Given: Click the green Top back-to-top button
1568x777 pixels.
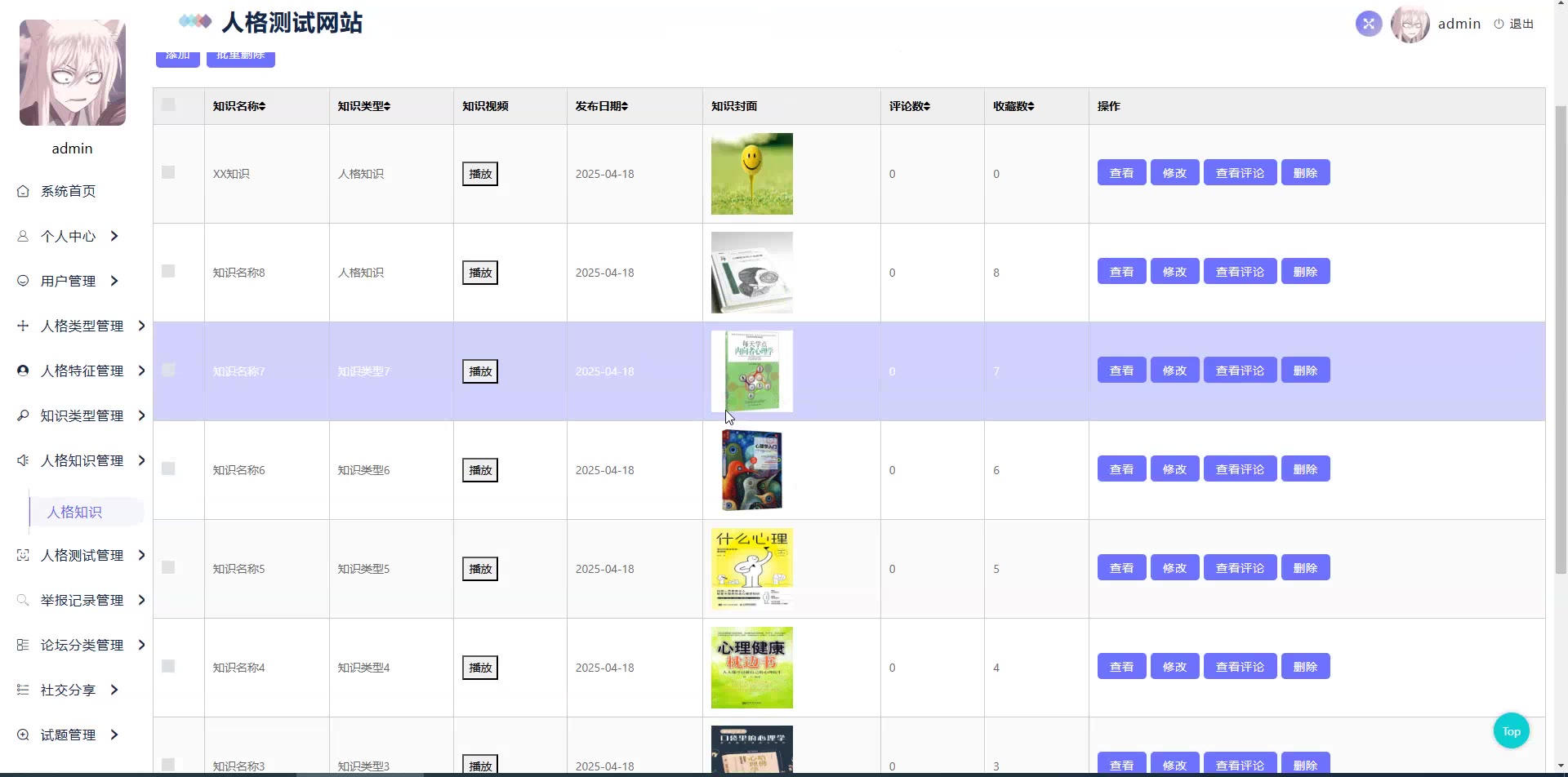Looking at the screenshot, I should coord(1511,731).
